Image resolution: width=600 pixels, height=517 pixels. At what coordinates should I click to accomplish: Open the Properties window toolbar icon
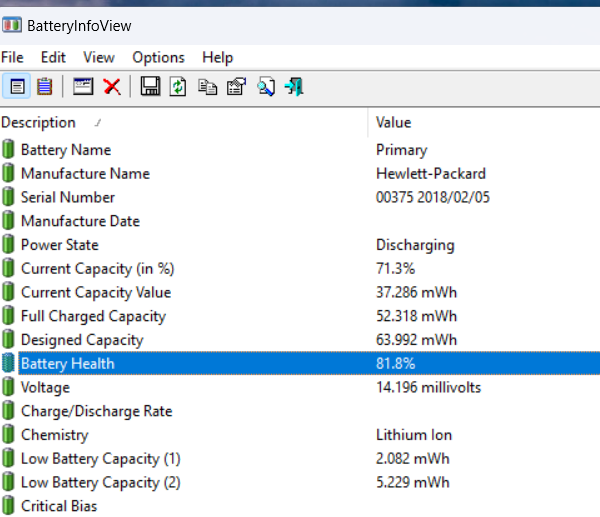(x=83, y=86)
